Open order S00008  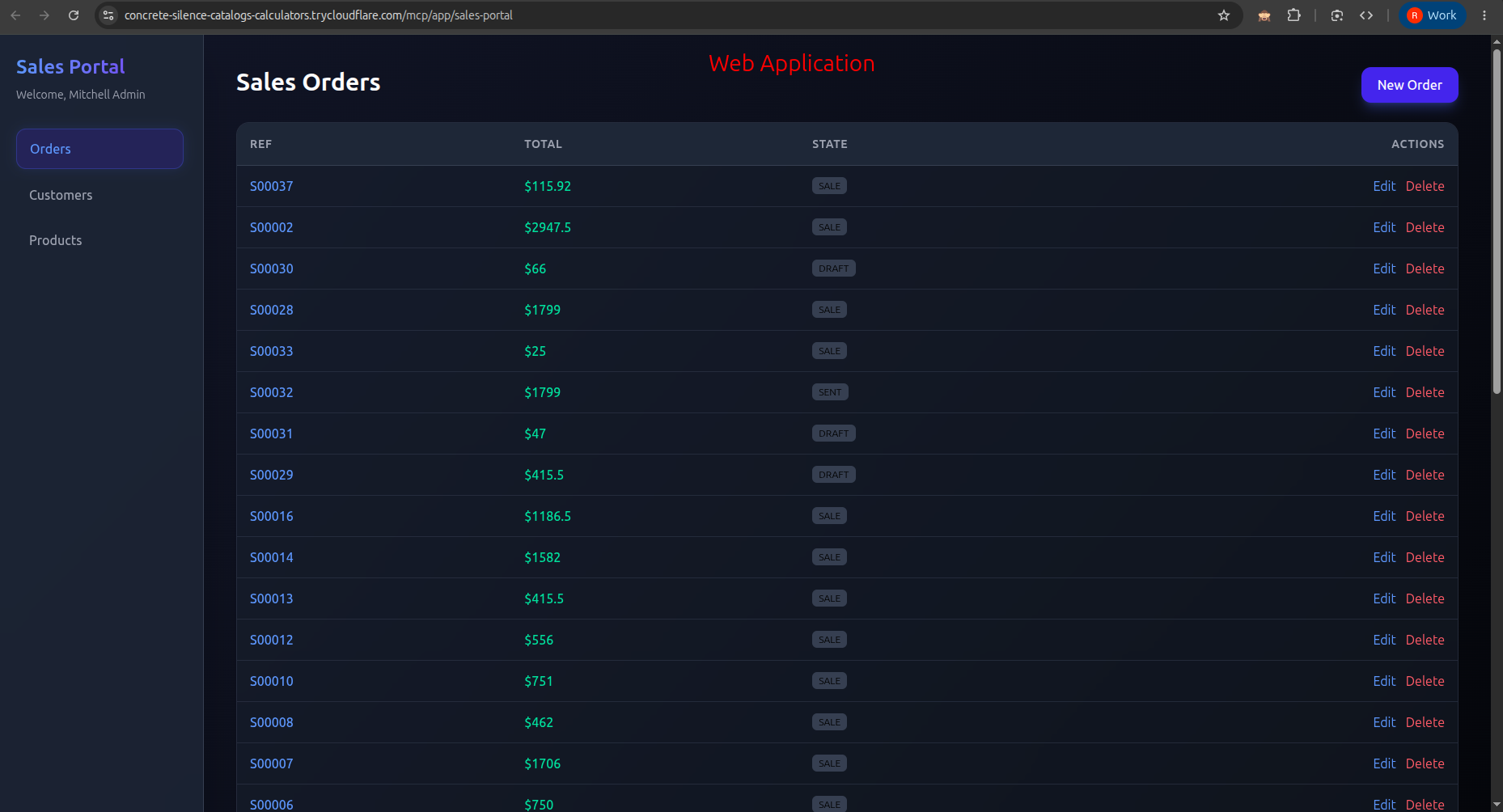(271, 722)
